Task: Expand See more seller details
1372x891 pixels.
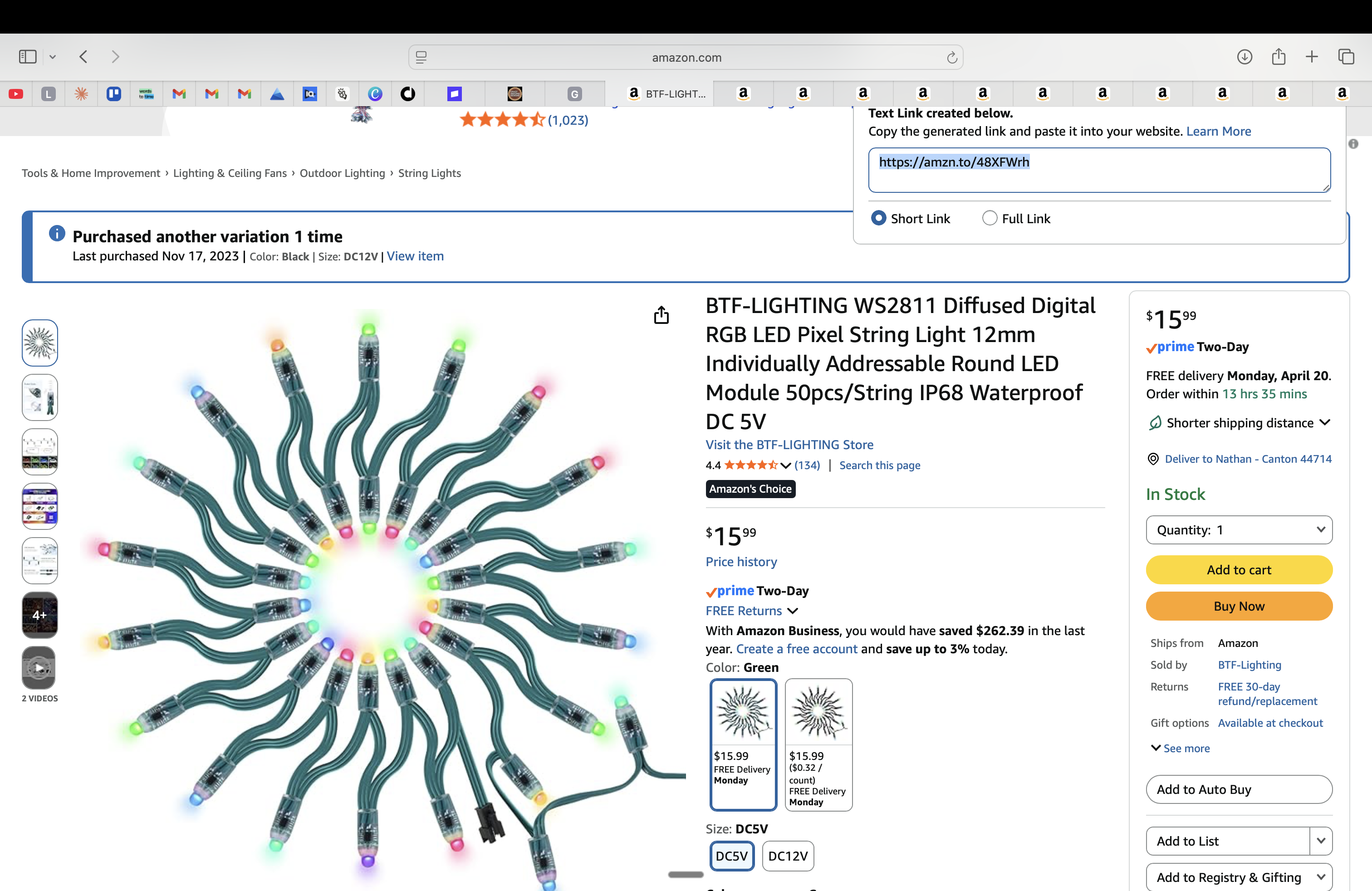Action: tap(1180, 748)
